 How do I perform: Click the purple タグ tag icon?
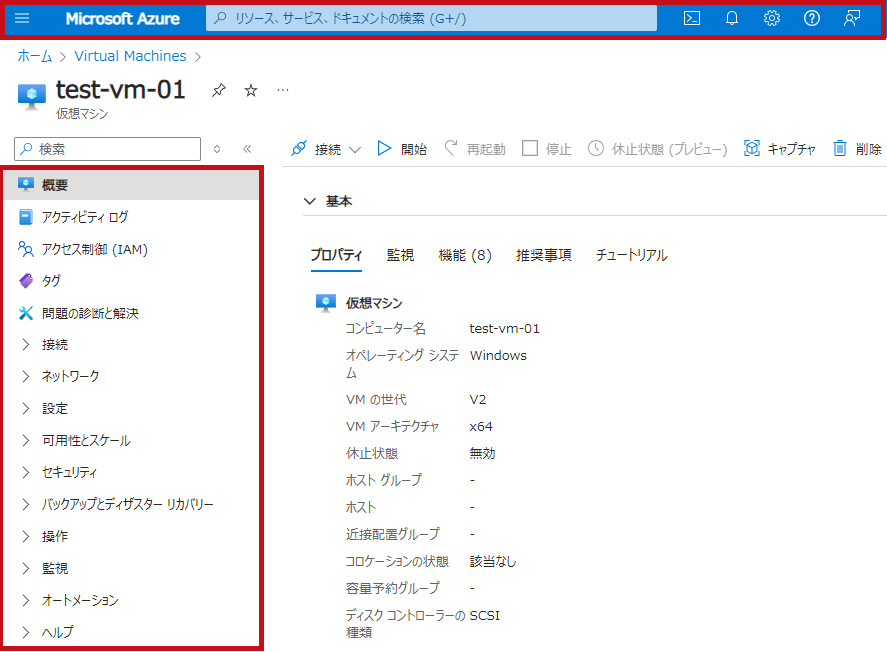click(x=26, y=281)
